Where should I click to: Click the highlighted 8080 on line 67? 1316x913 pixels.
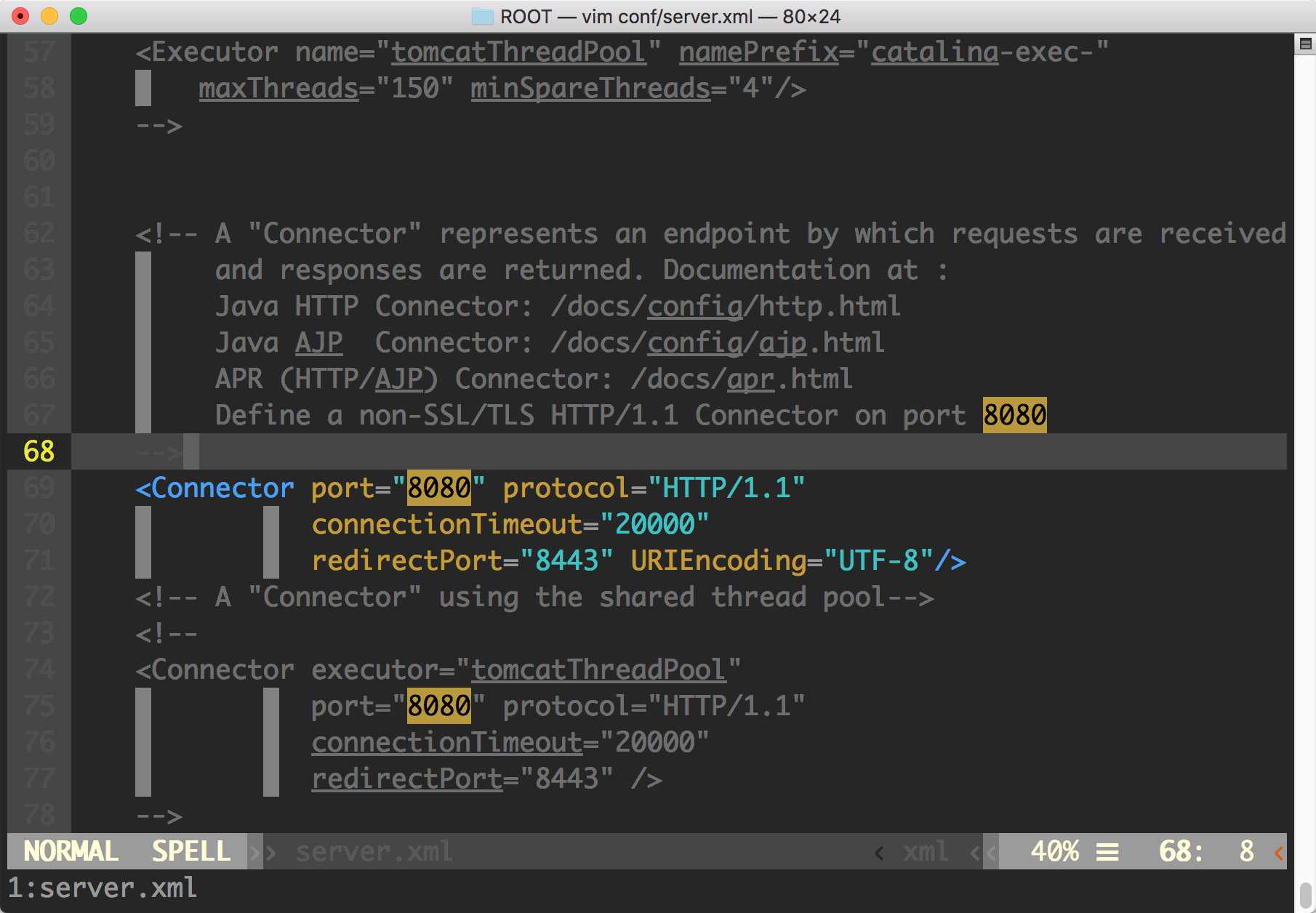point(1014,415)
